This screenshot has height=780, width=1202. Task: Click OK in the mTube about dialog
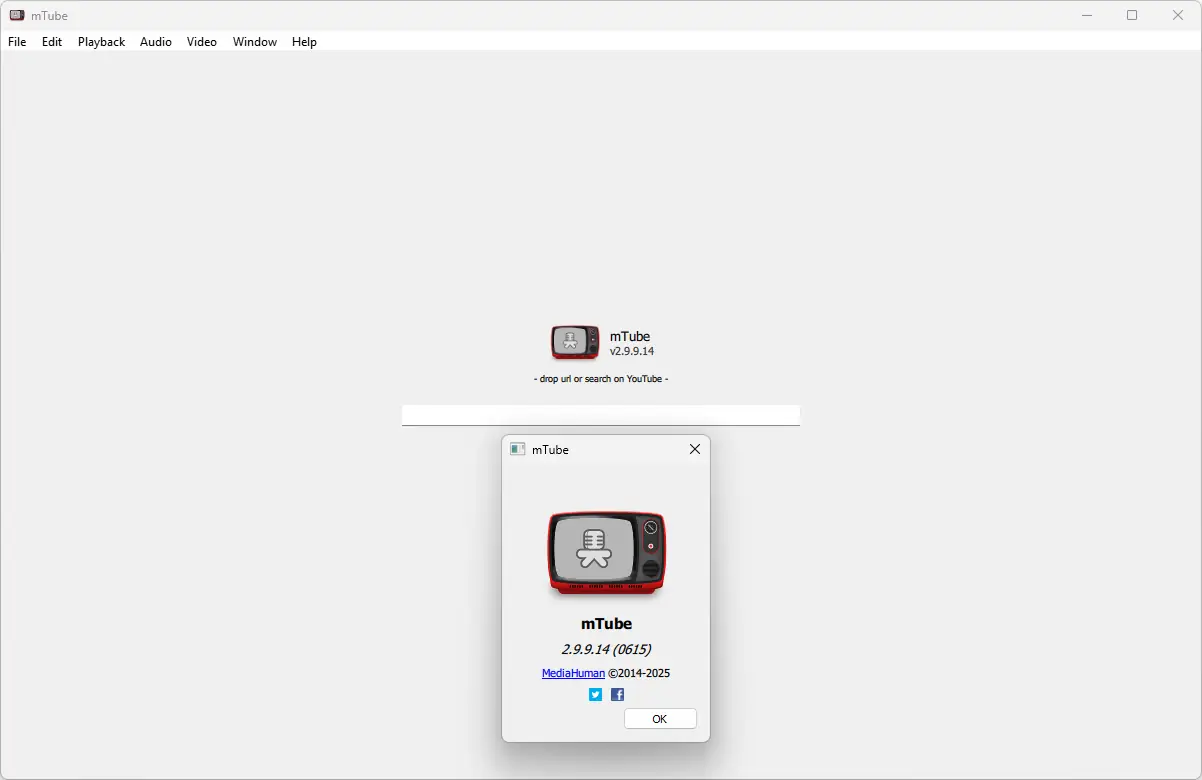[660, 719]
